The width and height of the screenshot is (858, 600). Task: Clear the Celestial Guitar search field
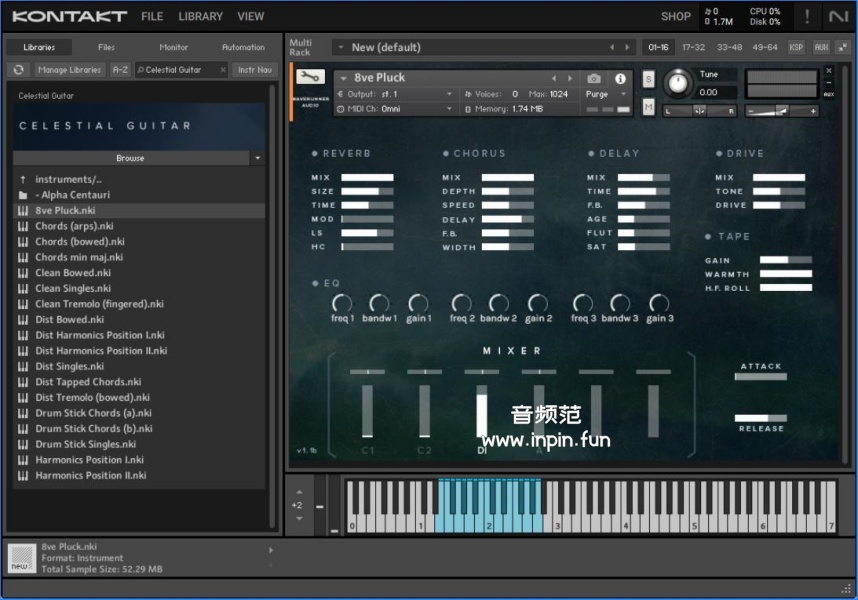[222, 70]
